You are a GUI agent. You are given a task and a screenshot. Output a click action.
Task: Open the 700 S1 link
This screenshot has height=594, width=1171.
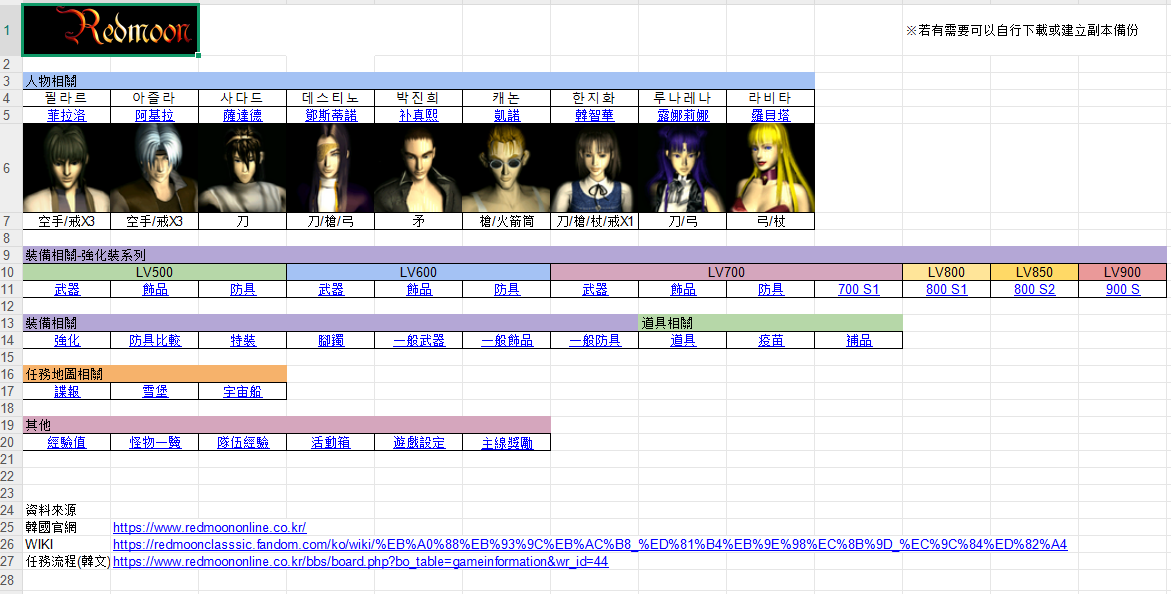859,290
